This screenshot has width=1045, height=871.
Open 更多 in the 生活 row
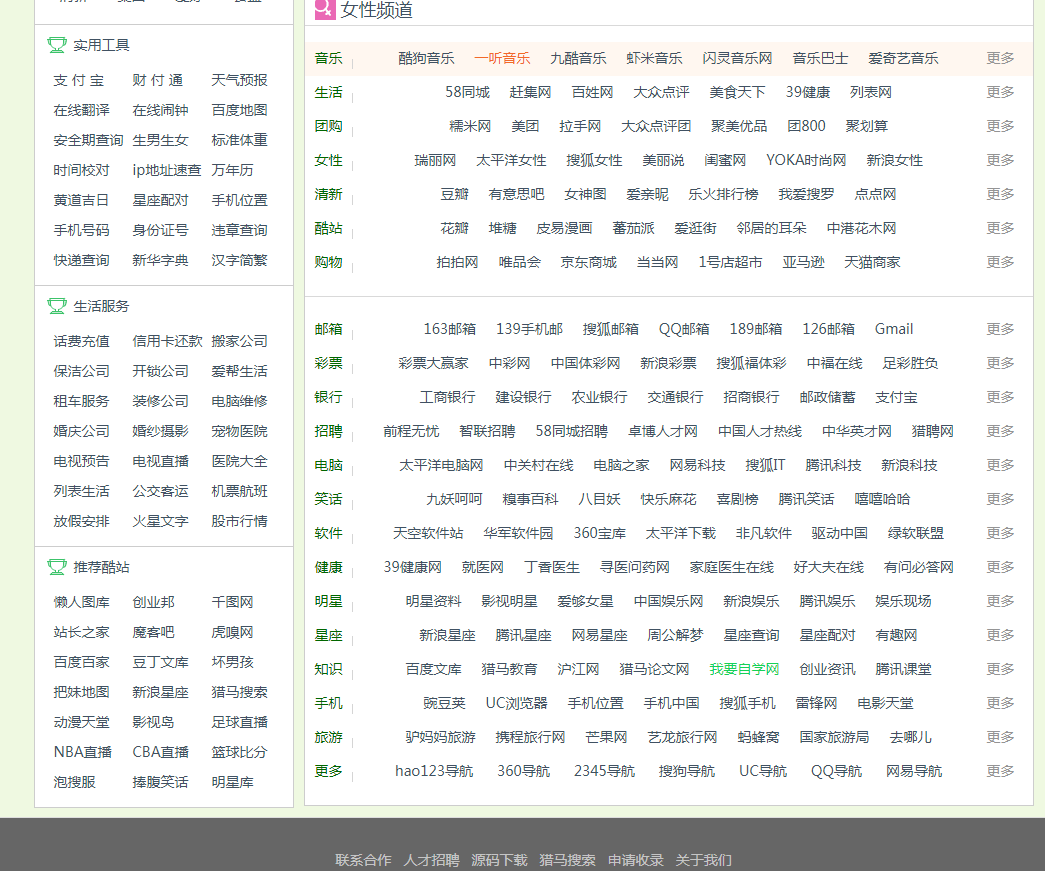1000,92
